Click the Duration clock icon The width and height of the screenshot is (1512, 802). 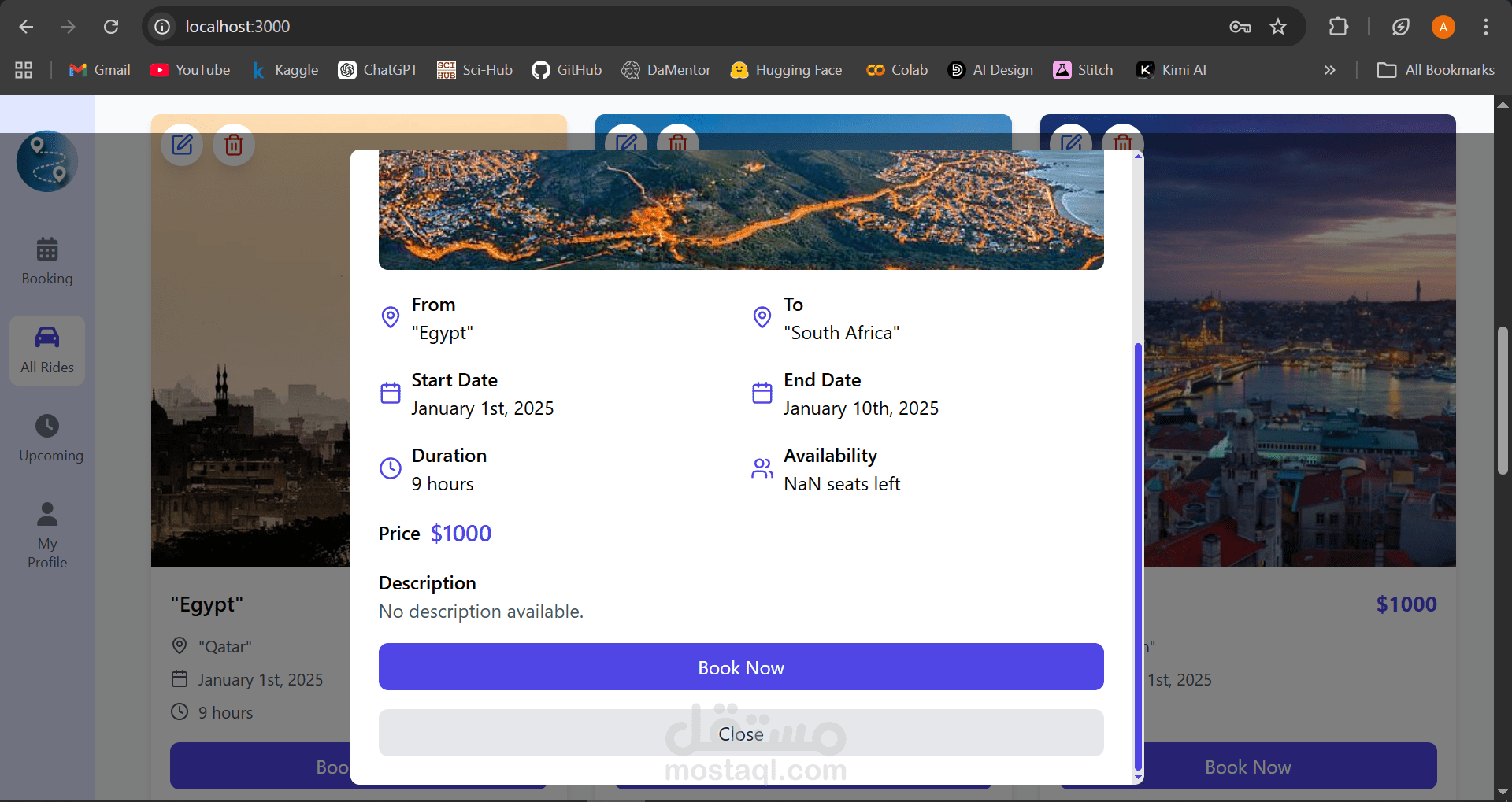[391, 468]
